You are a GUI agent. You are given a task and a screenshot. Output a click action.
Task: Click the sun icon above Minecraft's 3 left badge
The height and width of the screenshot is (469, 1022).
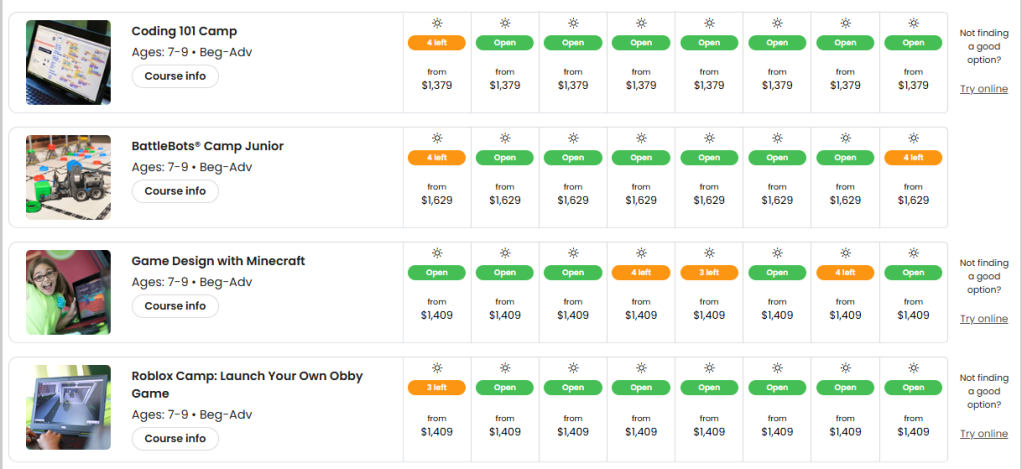click(708, 253)
